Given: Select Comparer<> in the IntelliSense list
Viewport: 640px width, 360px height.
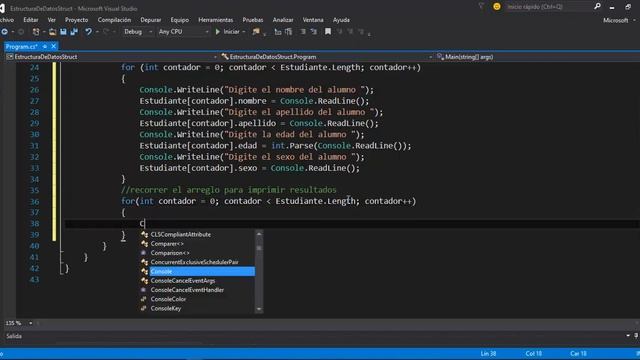Looking at the screenshot, I should pos(167,244).
